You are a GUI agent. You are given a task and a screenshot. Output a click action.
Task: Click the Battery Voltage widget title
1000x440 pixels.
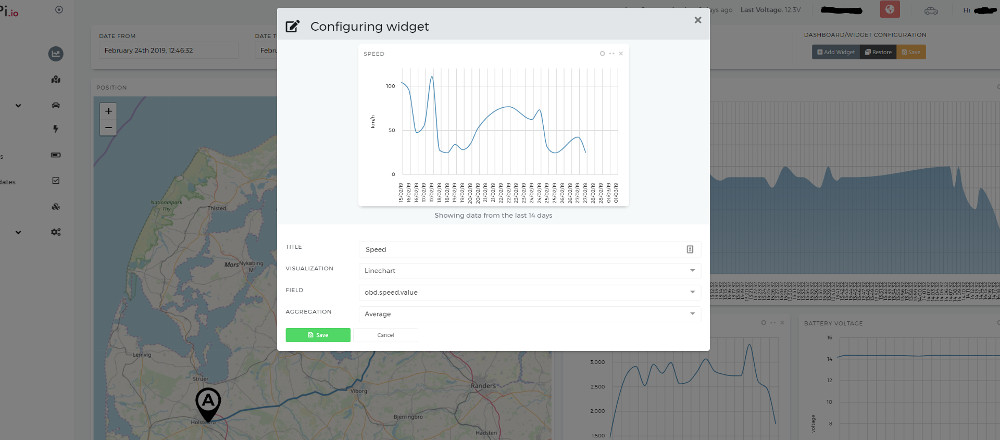coord(834,323)
